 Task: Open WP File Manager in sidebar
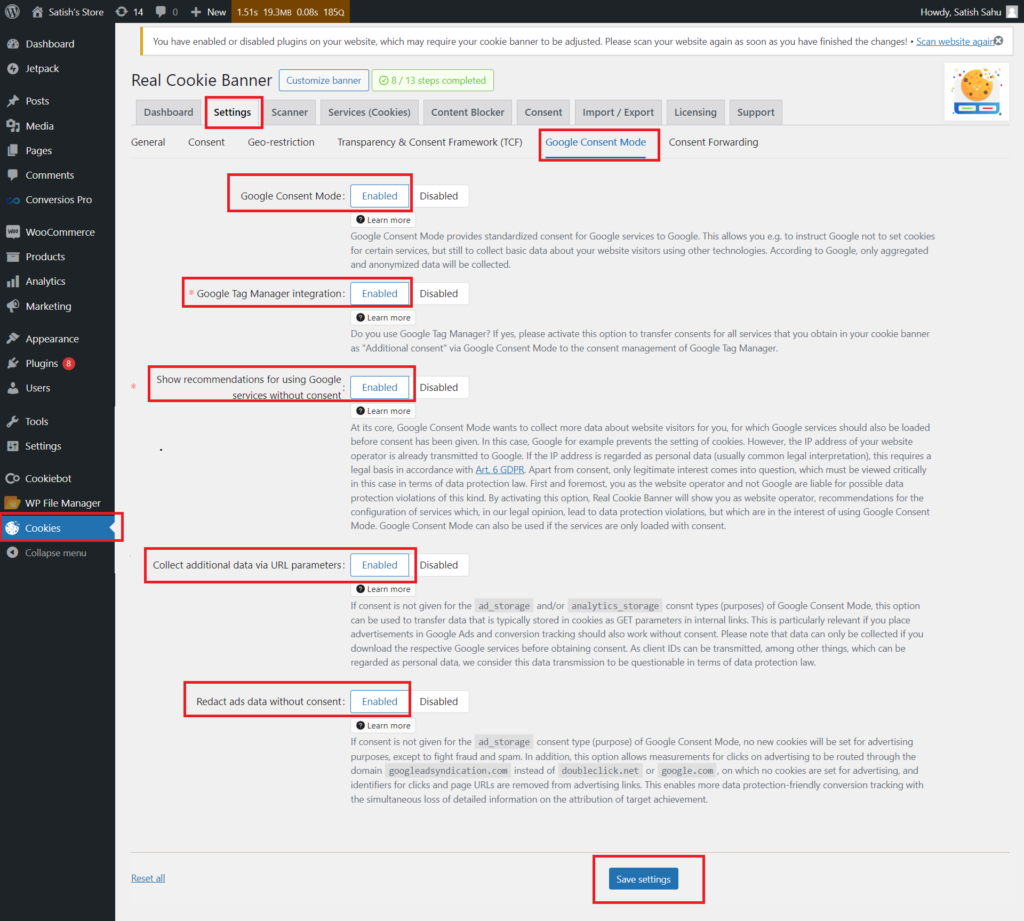(x=63, y=504)
